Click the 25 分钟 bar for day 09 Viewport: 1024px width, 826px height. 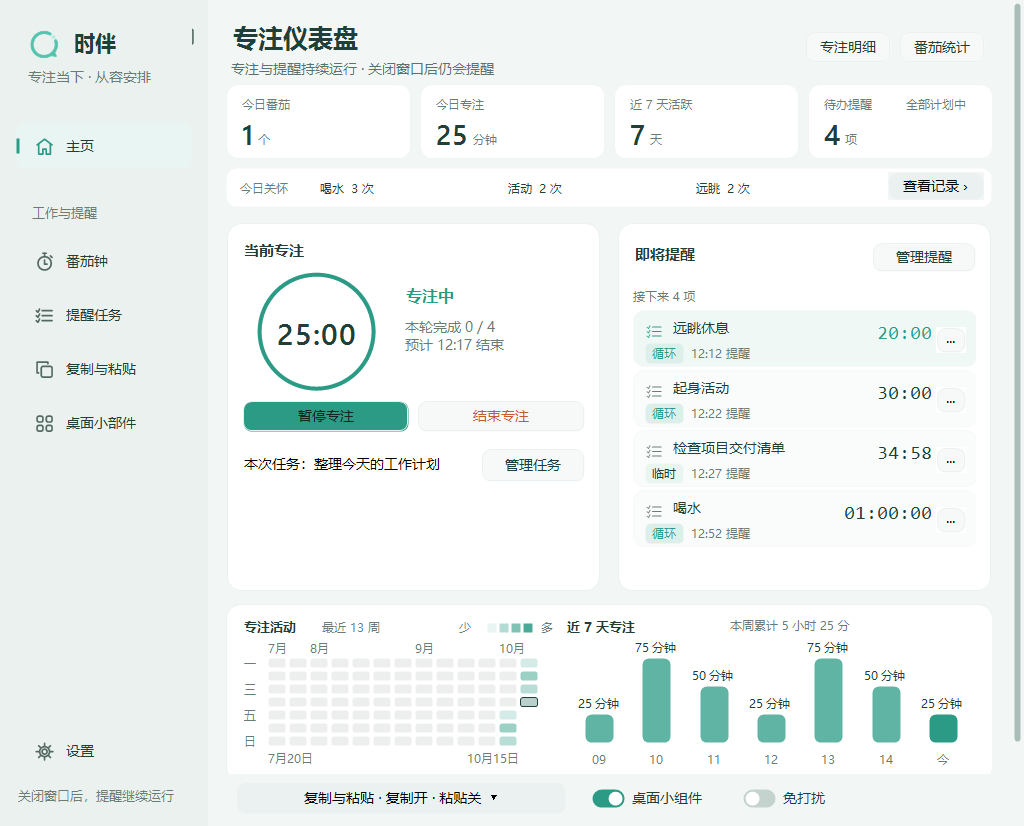coord(599,729)
